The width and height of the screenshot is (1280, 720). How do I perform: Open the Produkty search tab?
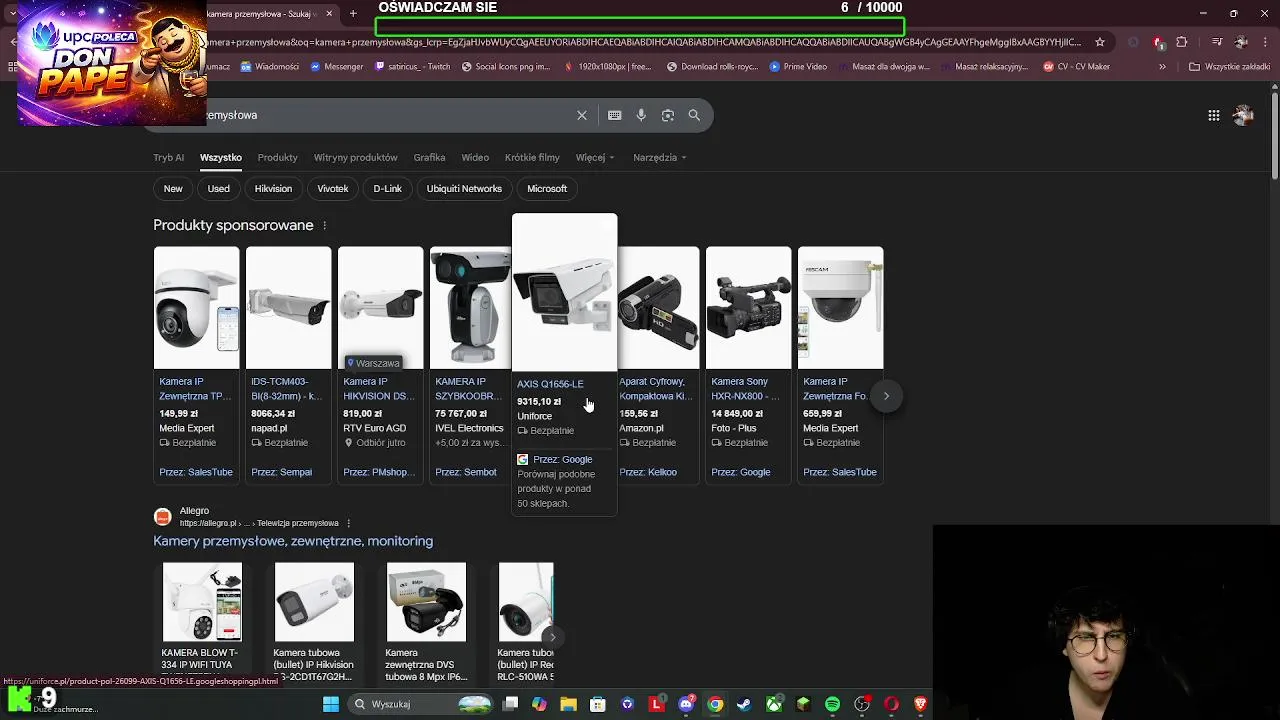pyautogui.click(x=278, y=158)
